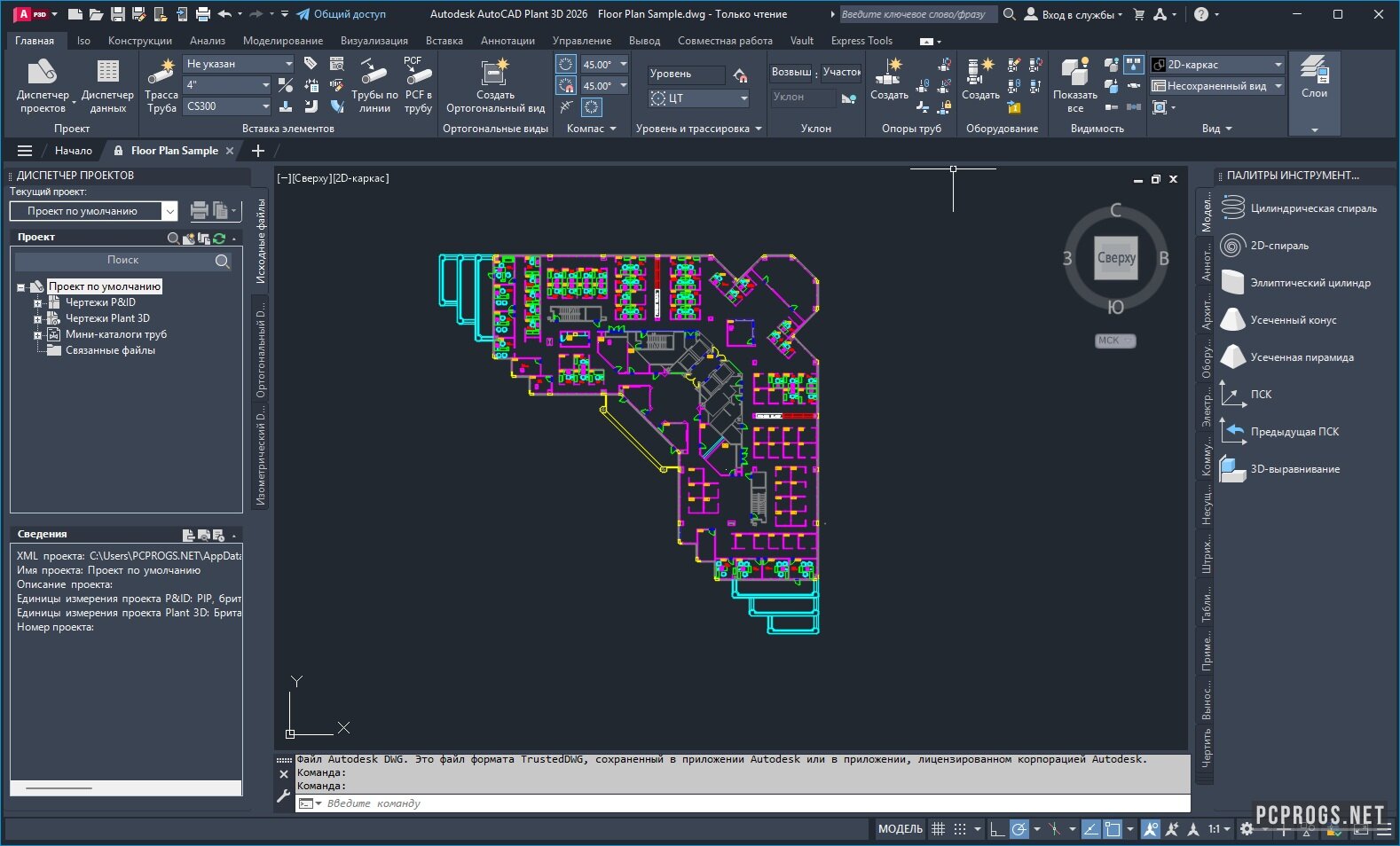Toggle polar tracking in the status bar
This screenshot has width=1400, height=846.
coord(1020,829)
